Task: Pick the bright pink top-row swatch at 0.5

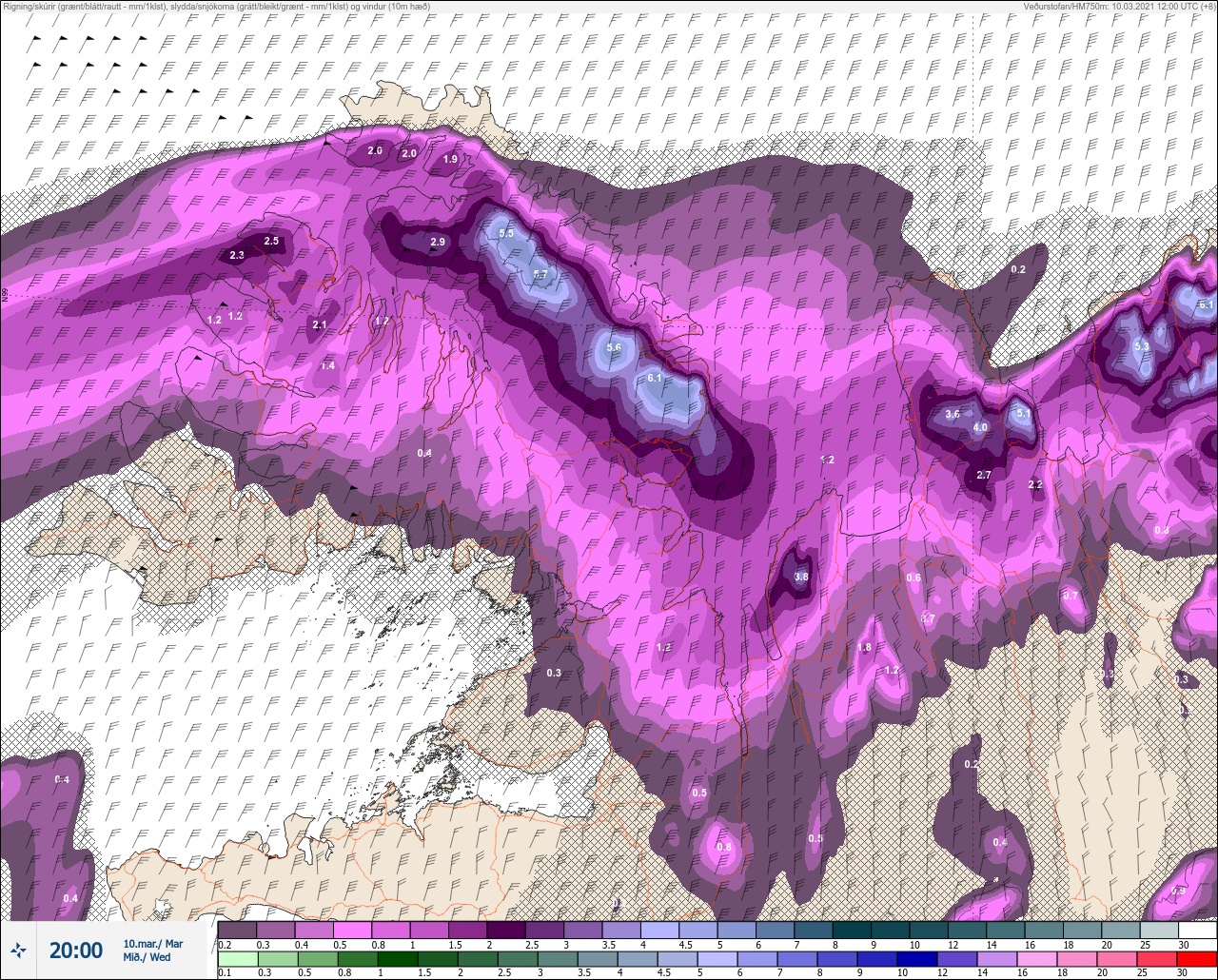Action: click(x=353, y=930)
